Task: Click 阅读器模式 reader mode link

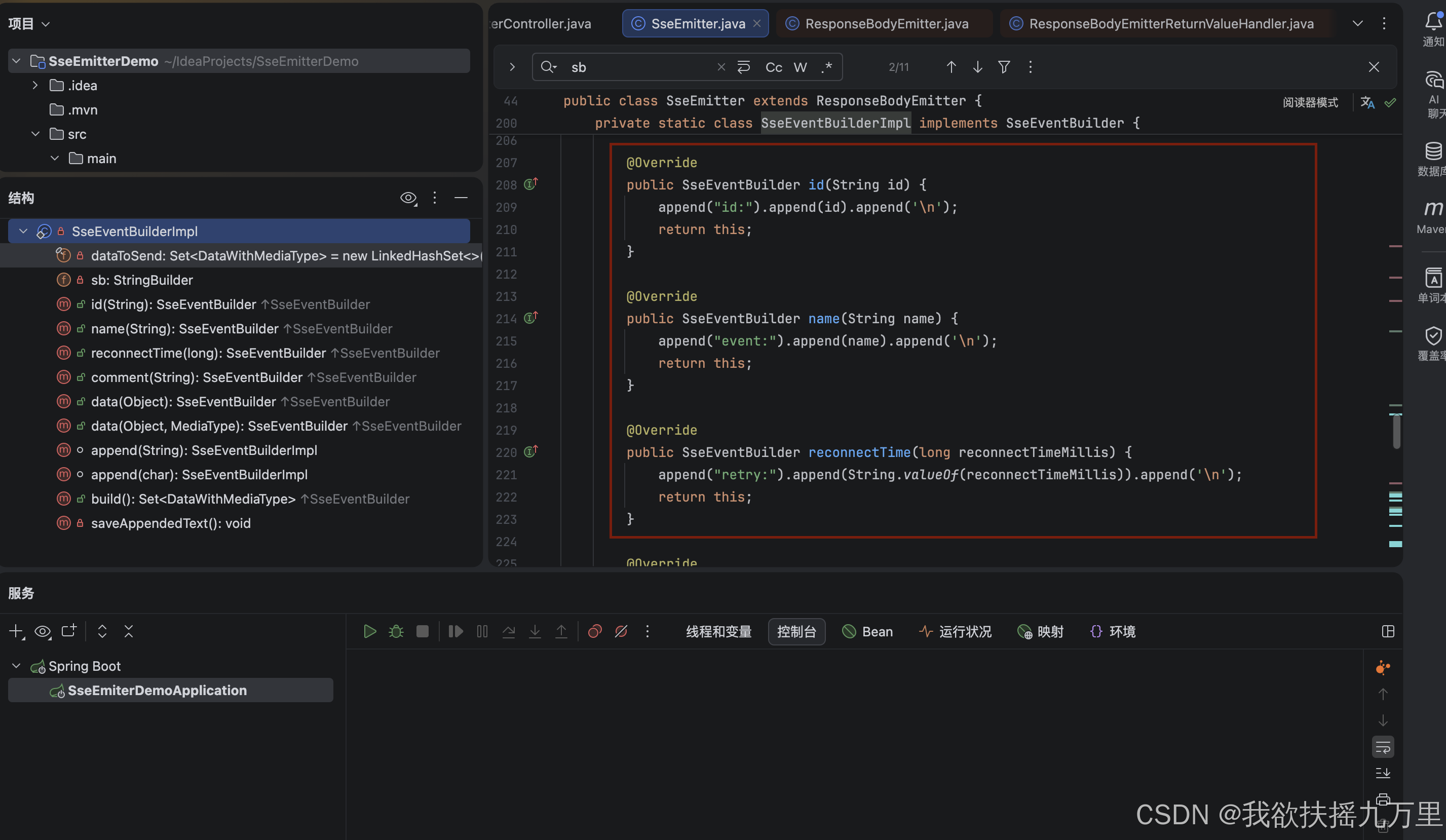Action: click(1310, 102)
